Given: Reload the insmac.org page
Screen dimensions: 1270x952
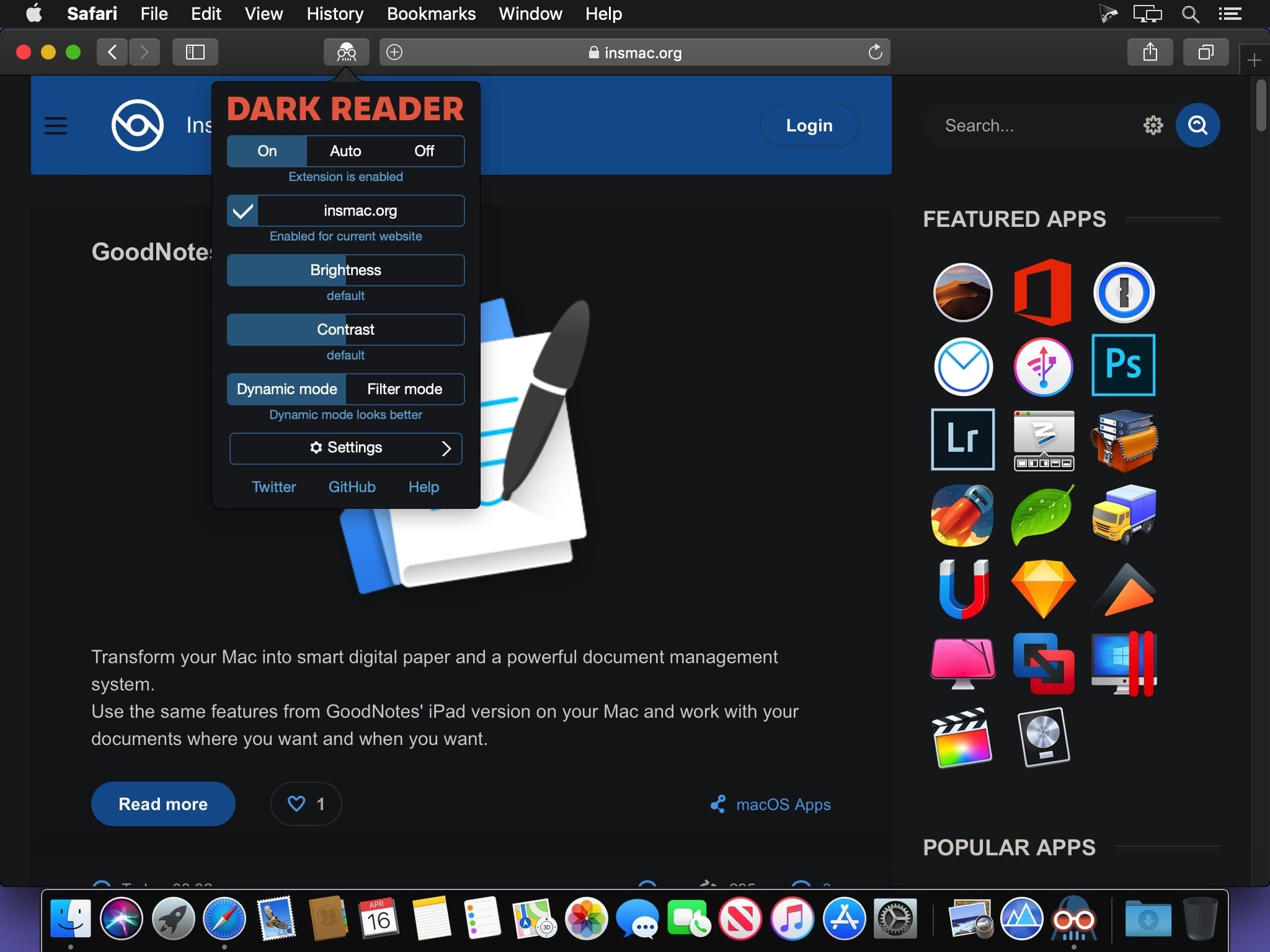Looking at the screenshot, I should tap(875, 52).
